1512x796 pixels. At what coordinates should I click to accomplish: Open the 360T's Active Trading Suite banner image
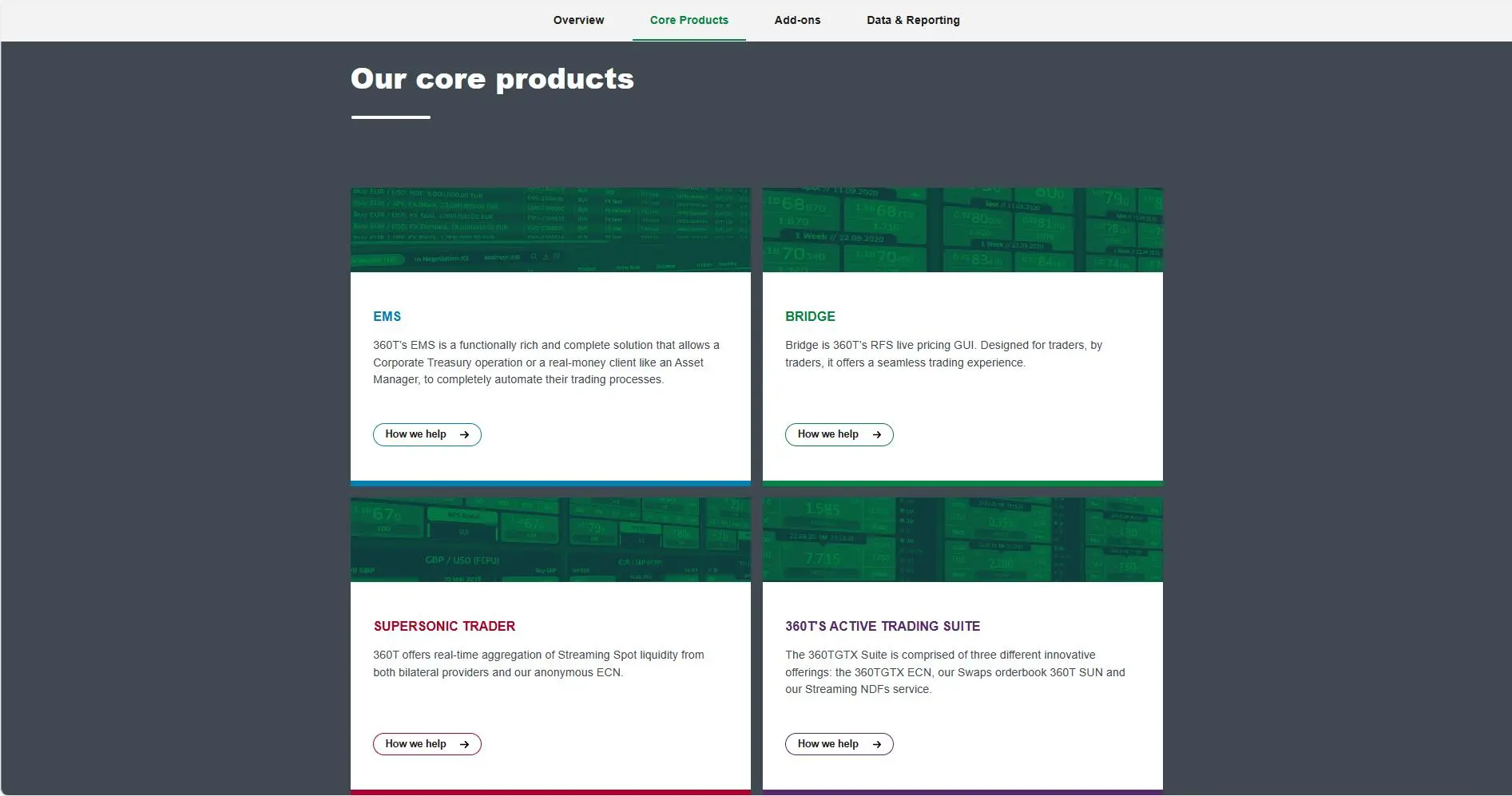tap(962, 540)
